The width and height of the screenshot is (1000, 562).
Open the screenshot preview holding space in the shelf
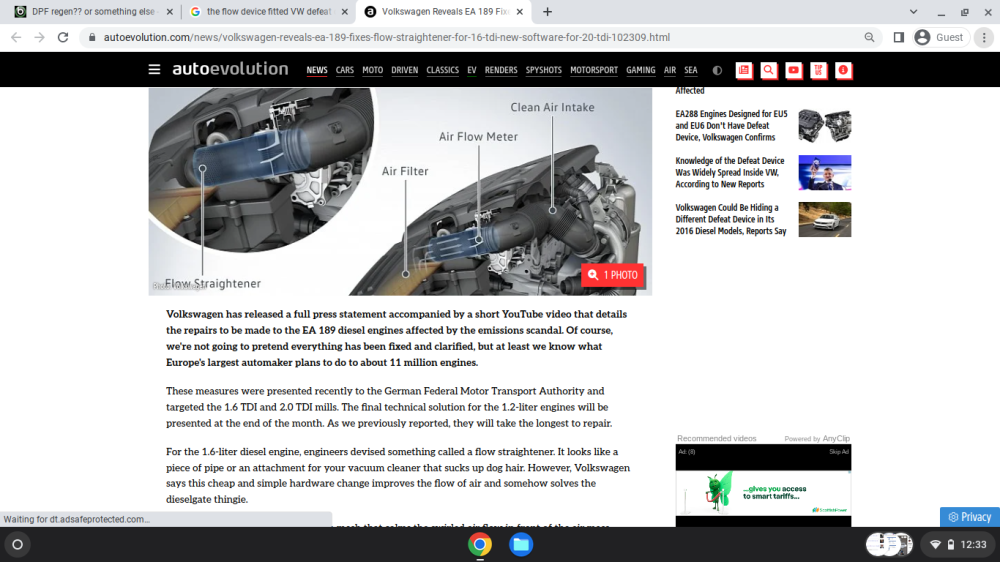[890, 544]
